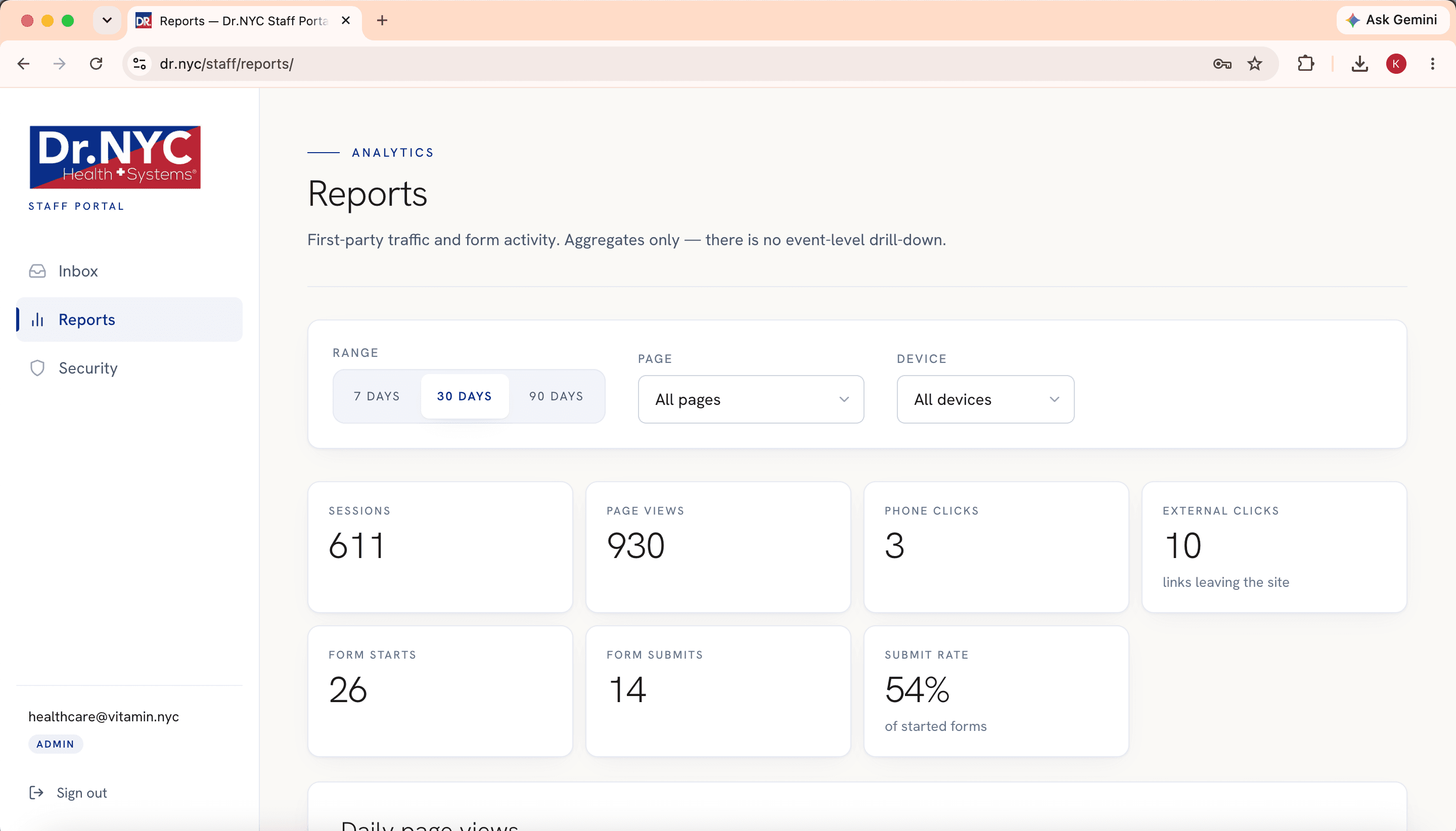This screenshot has height=831, width=1456.
Task: Select the Reports Dr.NYC Staff Portal tab
Action: click(x=244, y=21)
